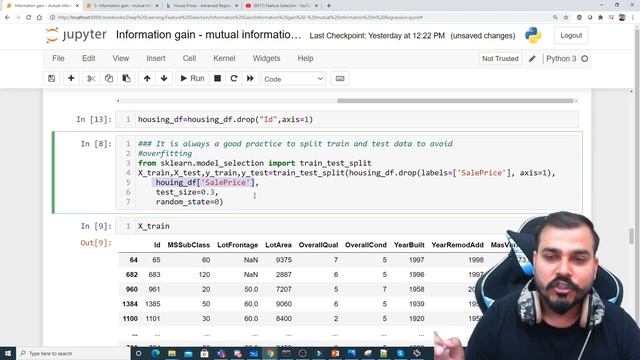The width and height of the screenshot is (640, 360).
Task: Click LotArea value 9375
Action: [283, 260]
